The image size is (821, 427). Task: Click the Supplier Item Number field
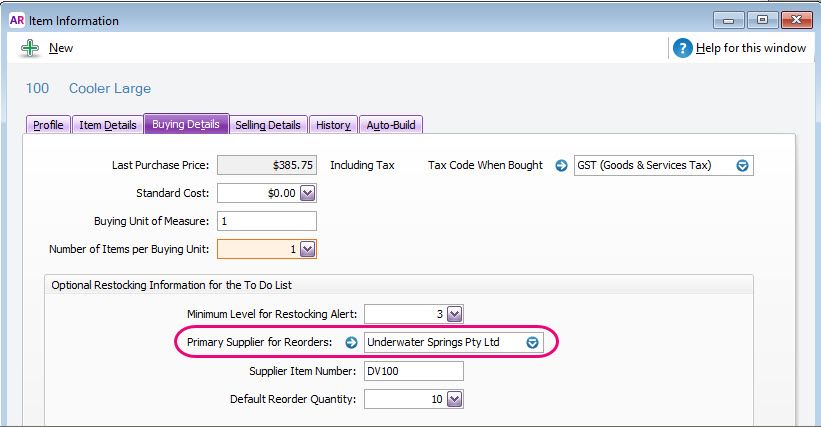pyautogui.click(x=413, y=372)
